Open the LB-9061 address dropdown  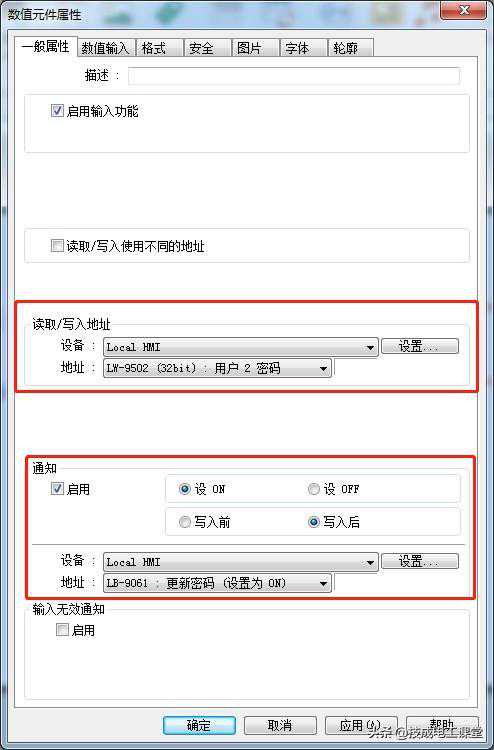(x=217, y=584)
